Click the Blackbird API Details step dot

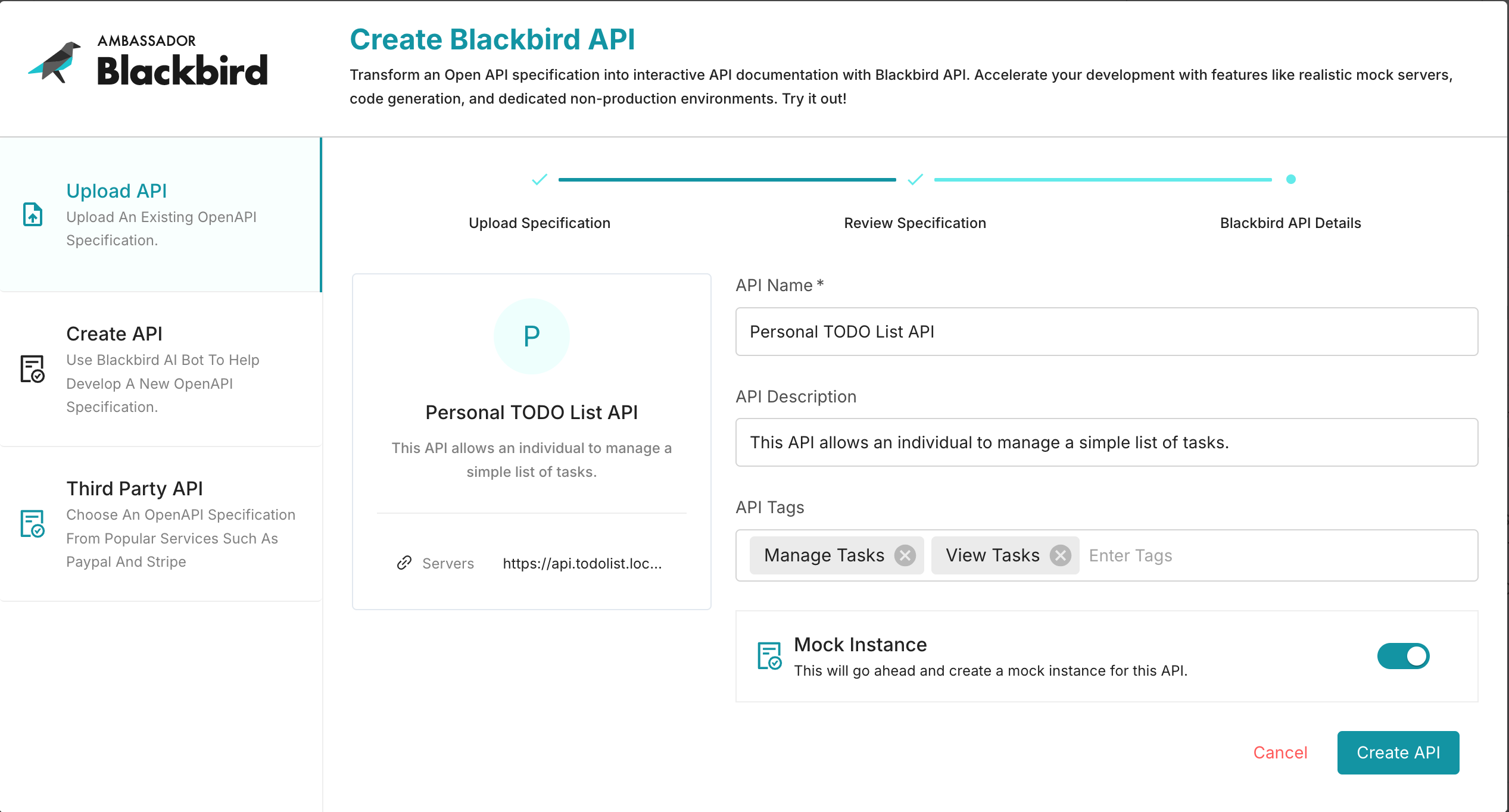[1291, 179]
